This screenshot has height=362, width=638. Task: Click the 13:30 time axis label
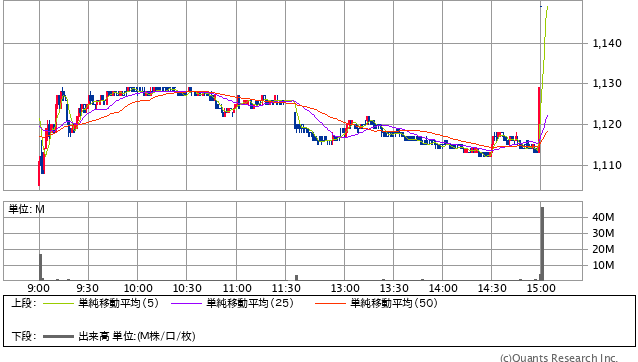394,288
